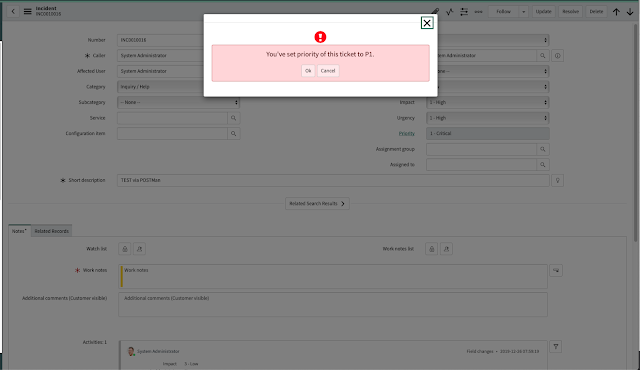
Task: Click into the Service input field
Action: 172,118
